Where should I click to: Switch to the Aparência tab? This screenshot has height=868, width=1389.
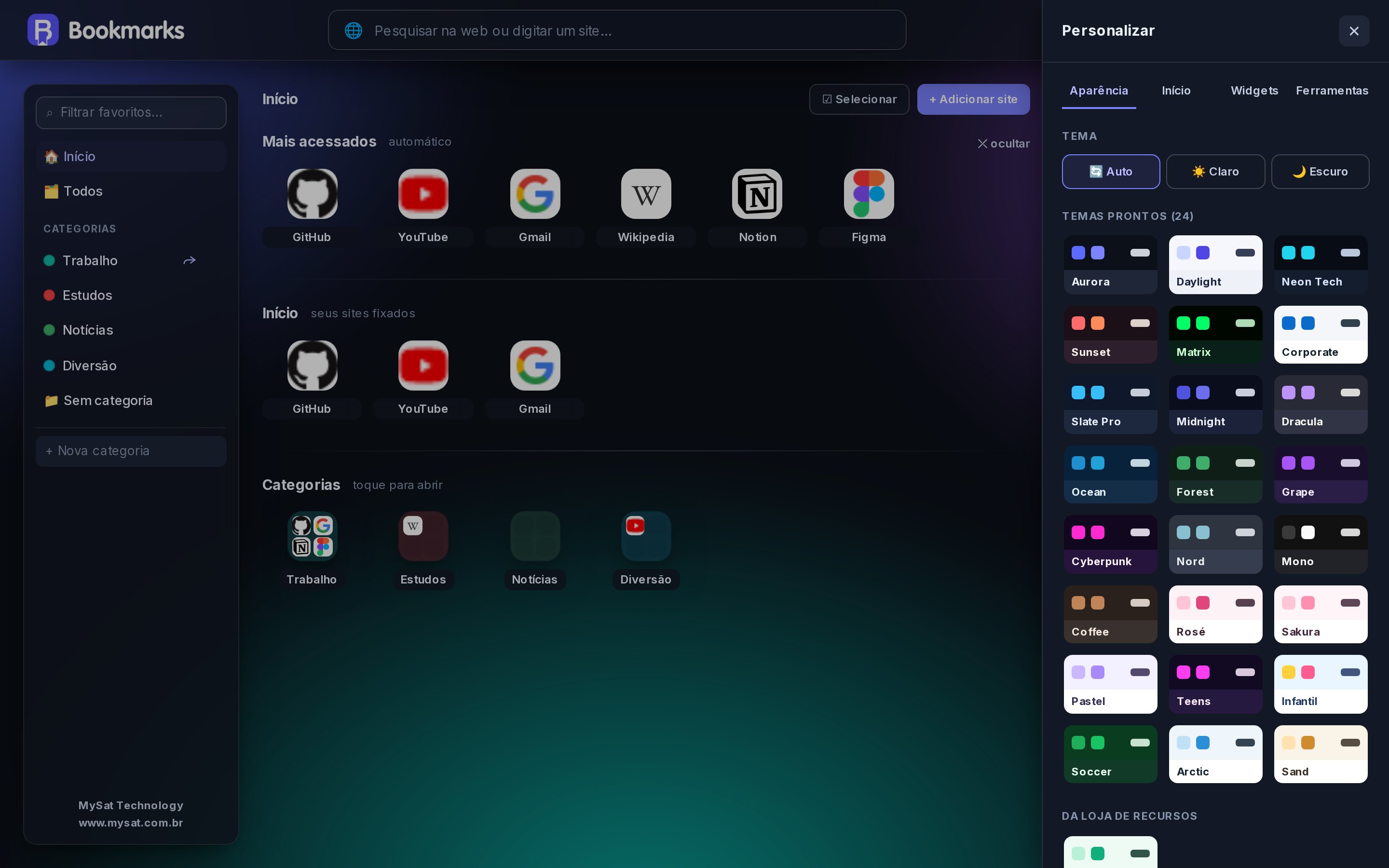pos(1099,91)
